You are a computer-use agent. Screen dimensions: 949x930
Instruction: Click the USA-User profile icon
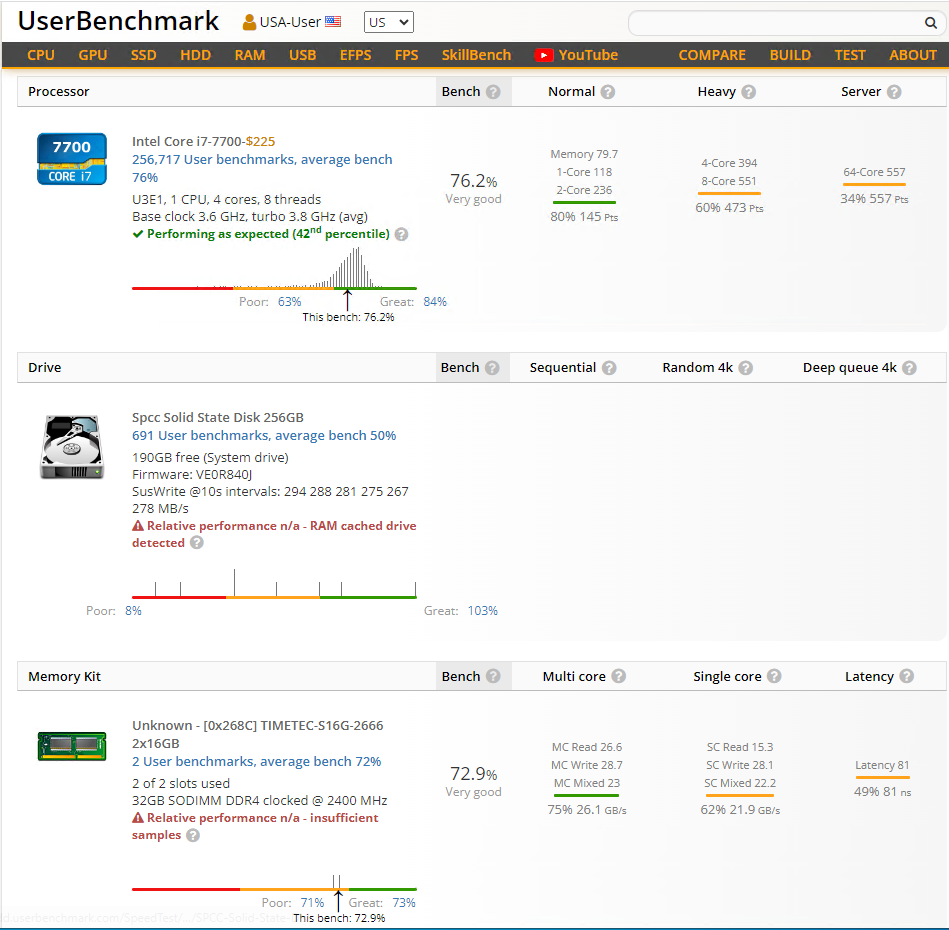pos(249,22)
